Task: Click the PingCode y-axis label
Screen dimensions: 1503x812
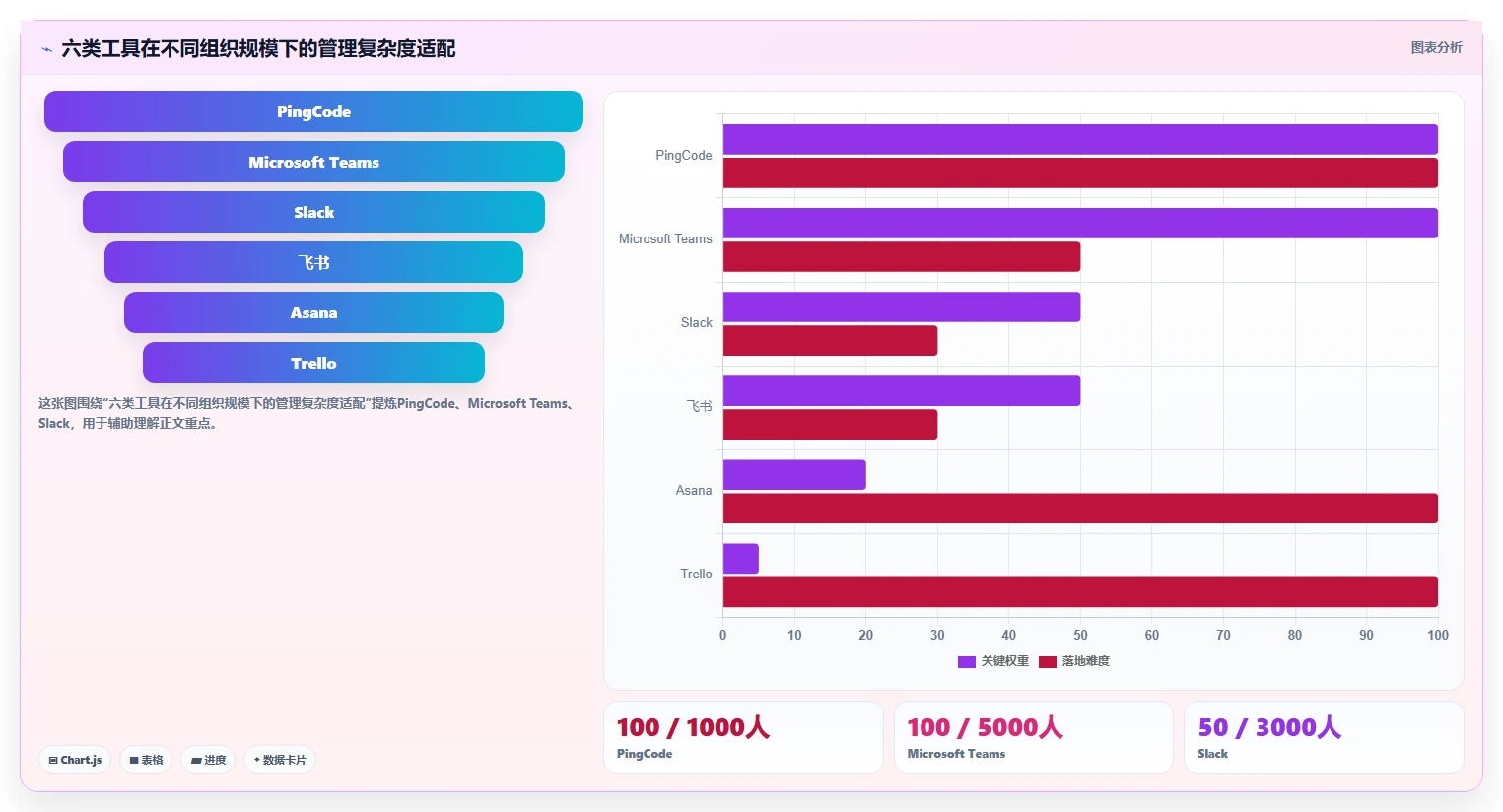Action: 684,155
